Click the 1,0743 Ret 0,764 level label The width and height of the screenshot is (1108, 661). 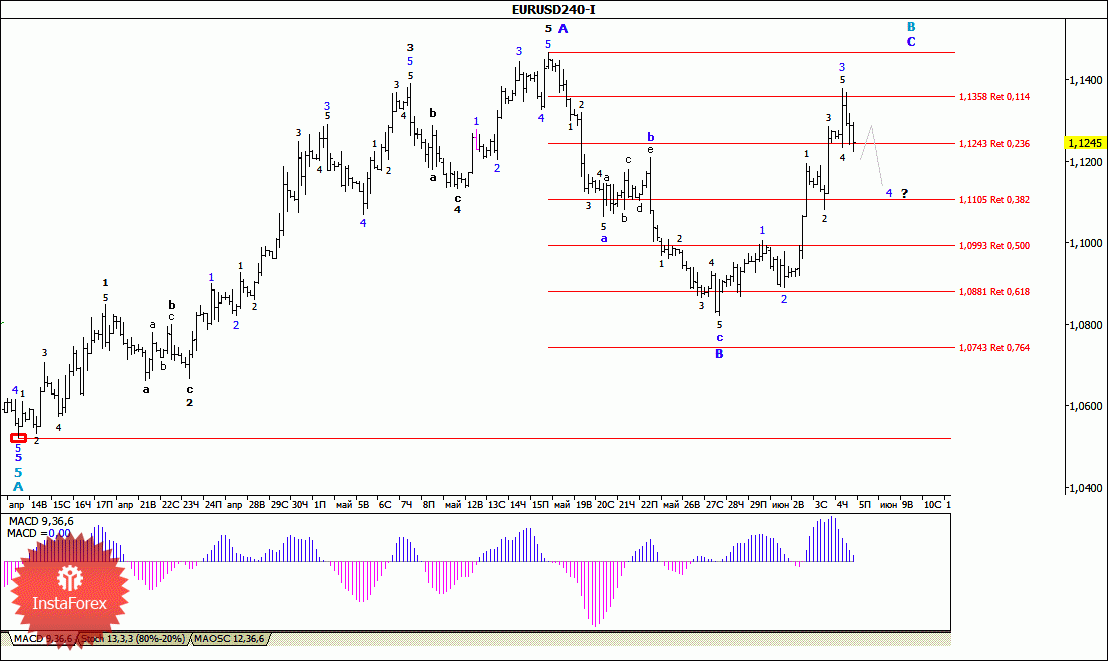[994, 348]
